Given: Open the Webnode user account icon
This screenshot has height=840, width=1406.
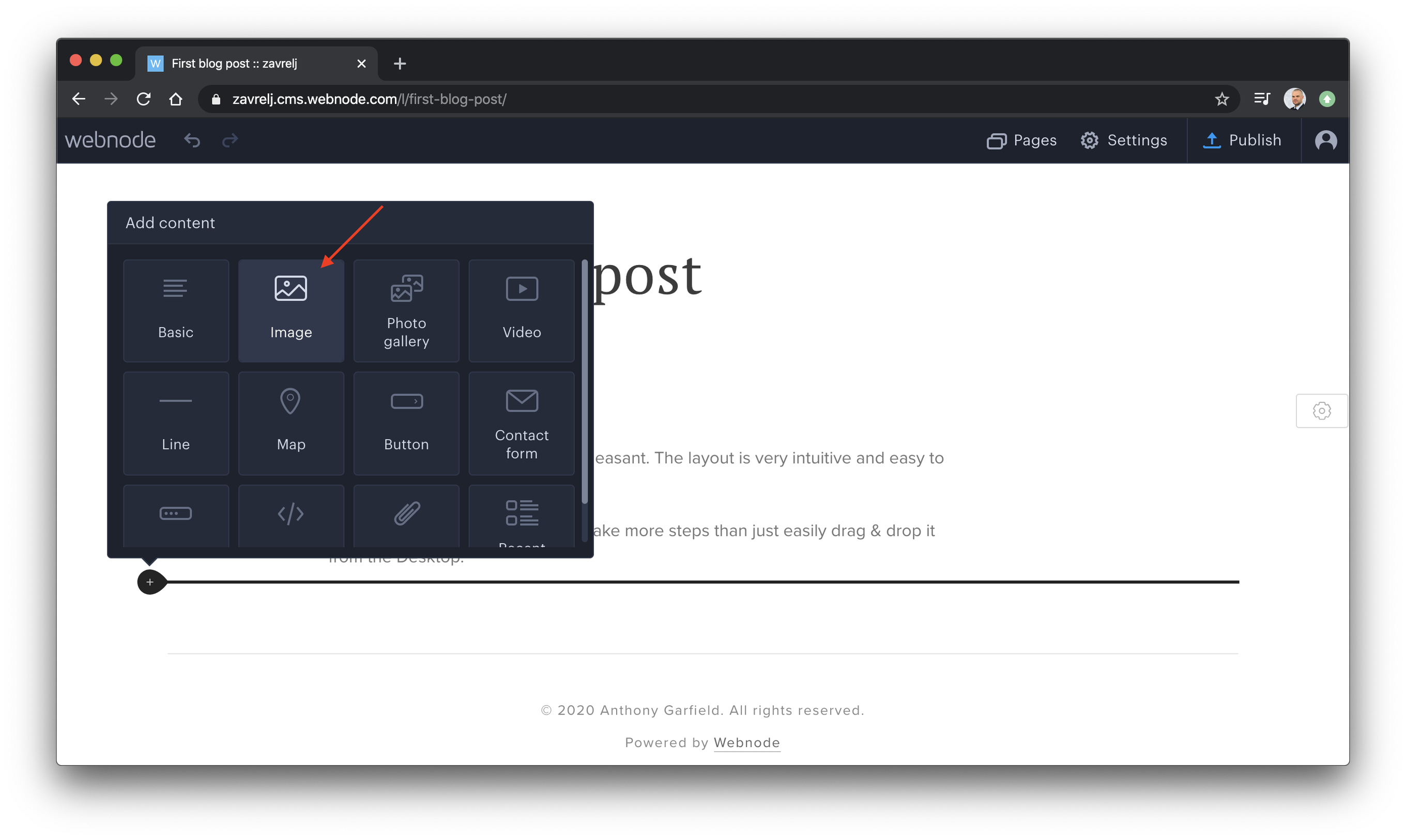Looking at the screenshot, I should click(x=1325, y=141).
